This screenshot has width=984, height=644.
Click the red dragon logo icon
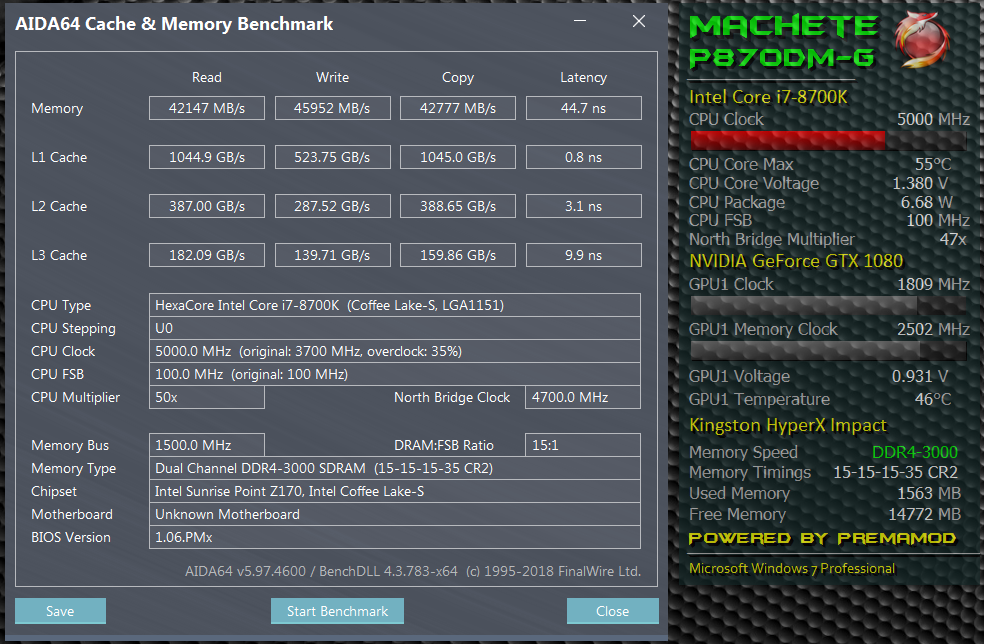[920, 39]
